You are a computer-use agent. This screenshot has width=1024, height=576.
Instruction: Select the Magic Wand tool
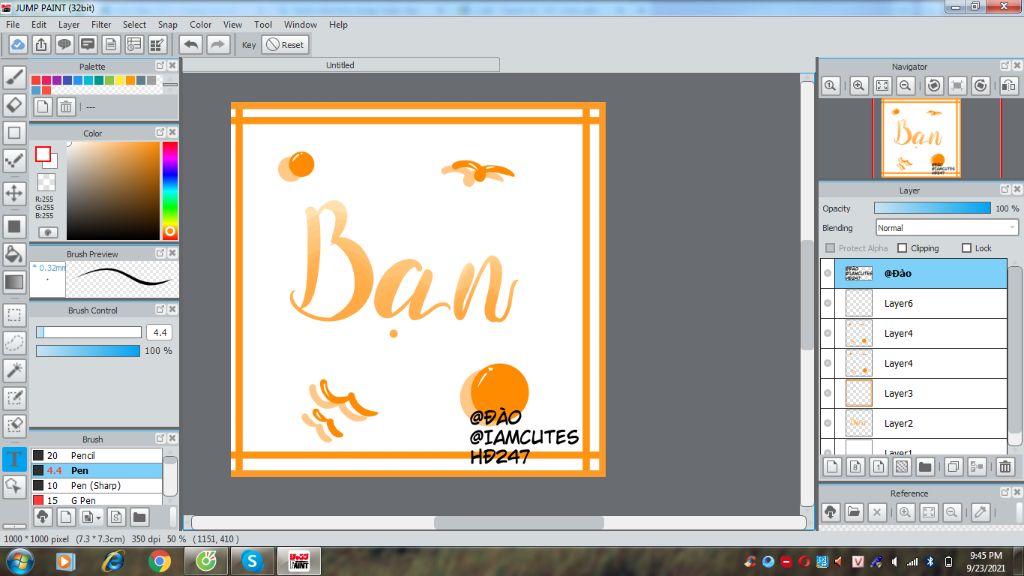(x=14, y=370)
